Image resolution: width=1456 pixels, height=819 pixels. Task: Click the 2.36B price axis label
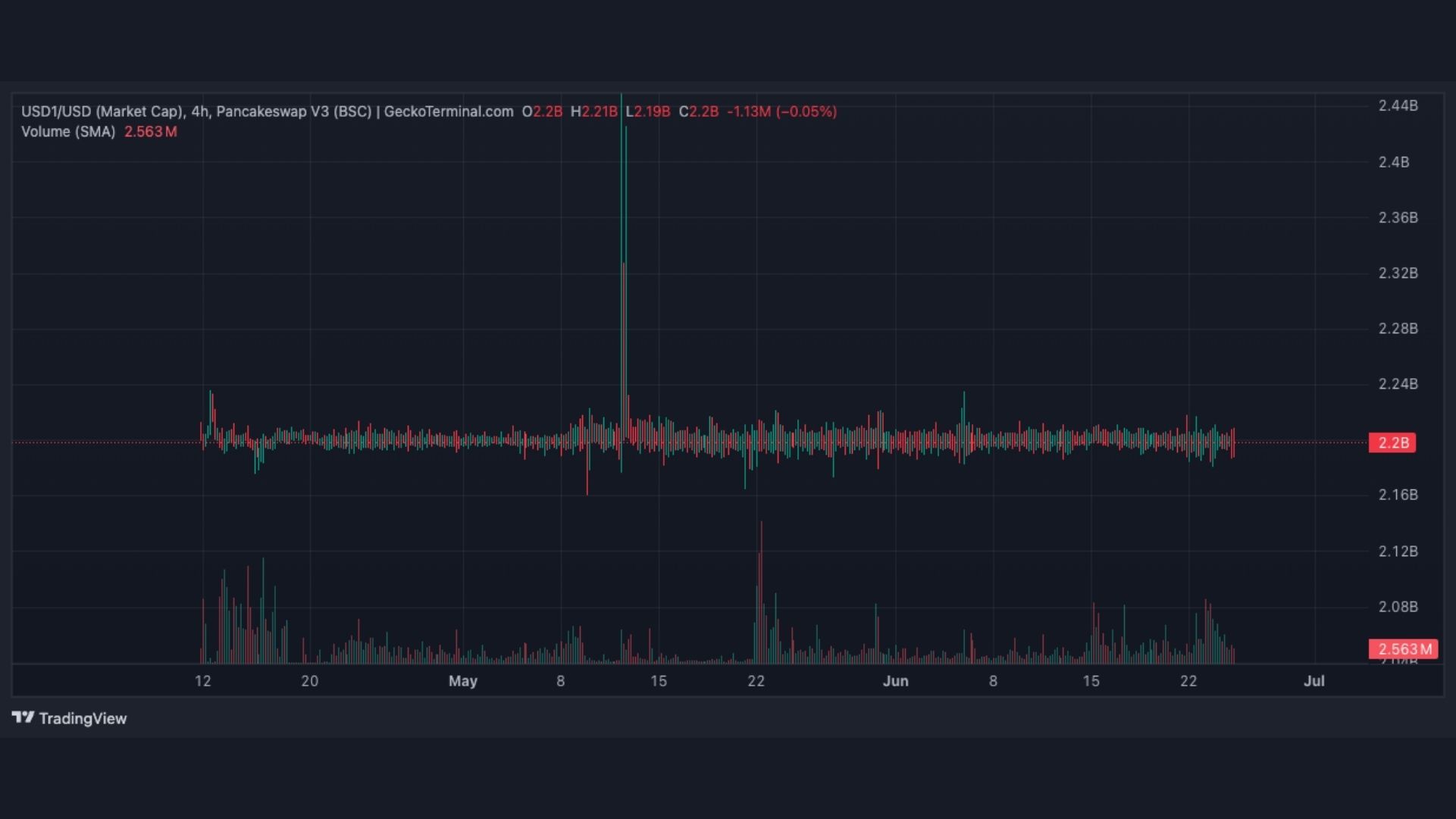[1398, 217]
